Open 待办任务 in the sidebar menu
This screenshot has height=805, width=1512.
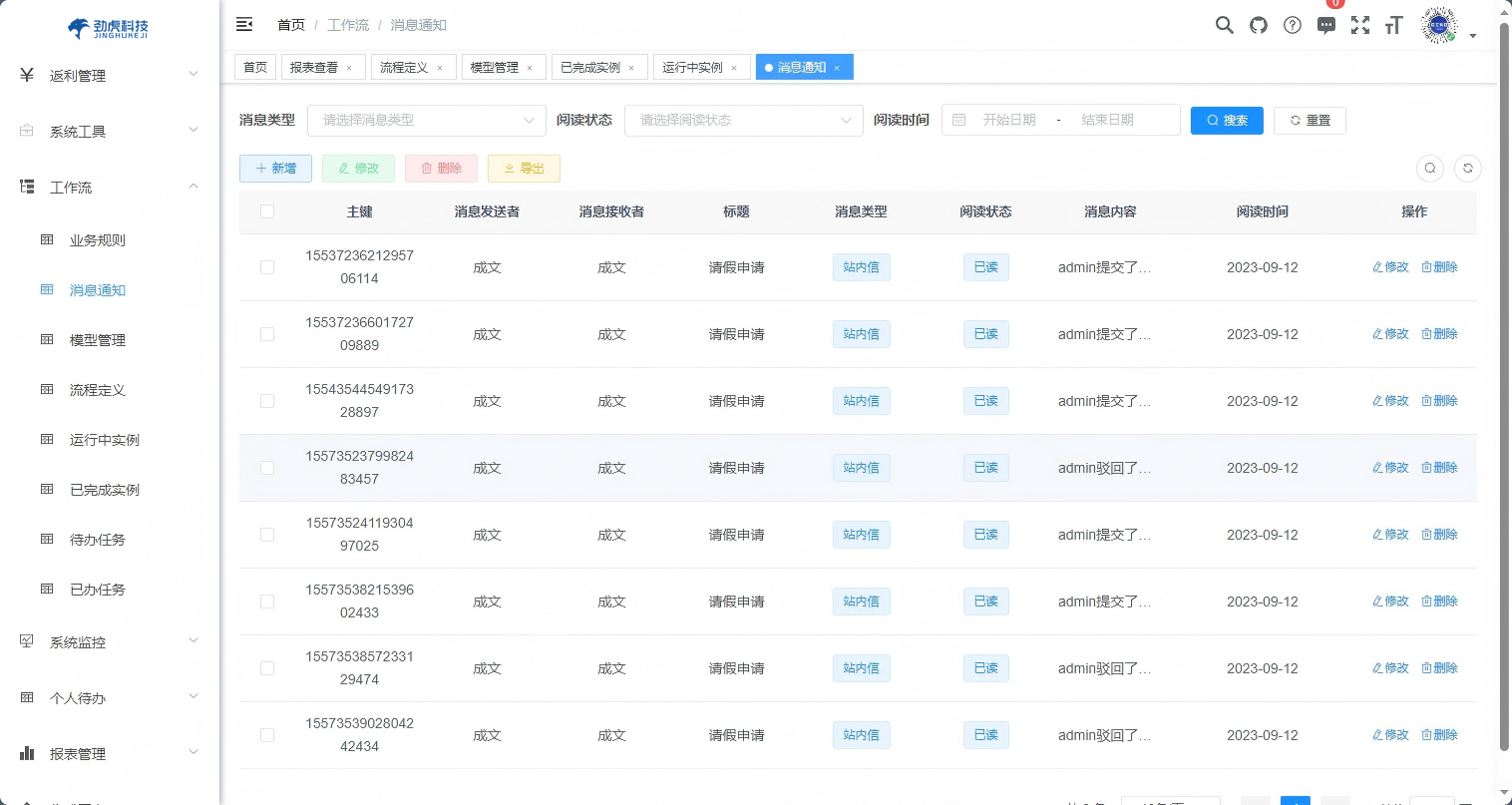(98, 540)
